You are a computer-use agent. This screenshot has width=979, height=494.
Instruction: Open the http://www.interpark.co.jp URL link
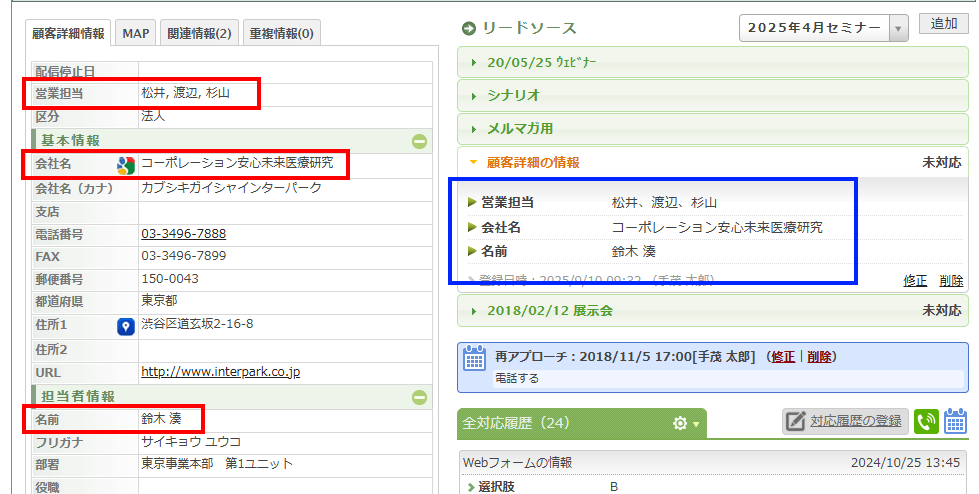[220, 372]
